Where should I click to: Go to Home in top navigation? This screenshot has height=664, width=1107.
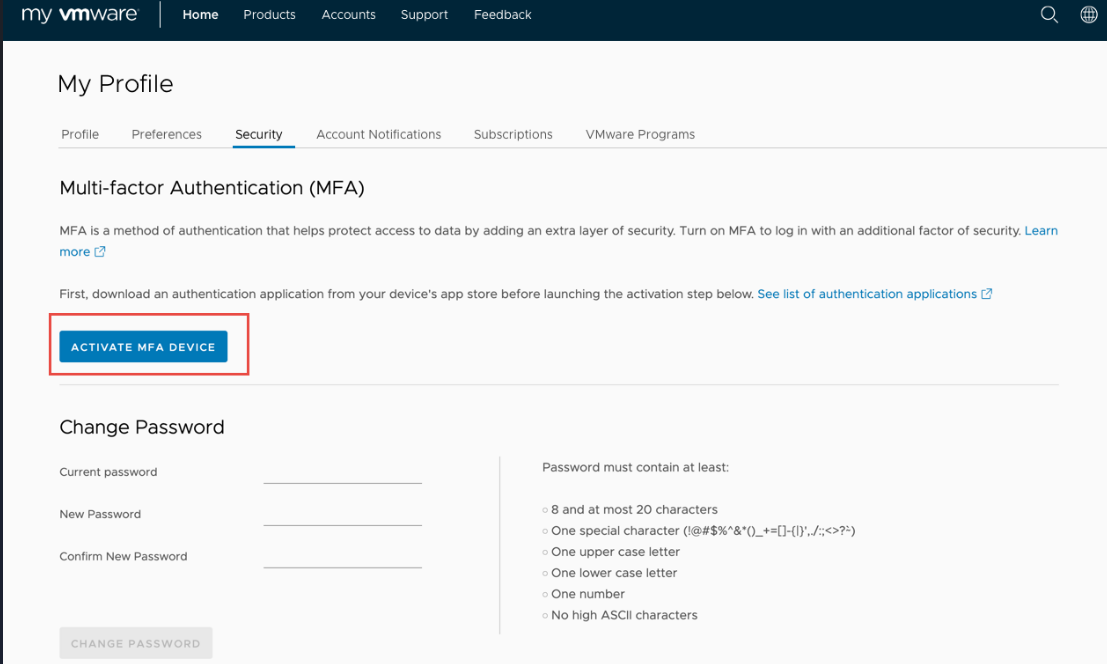tap(200, 15)
